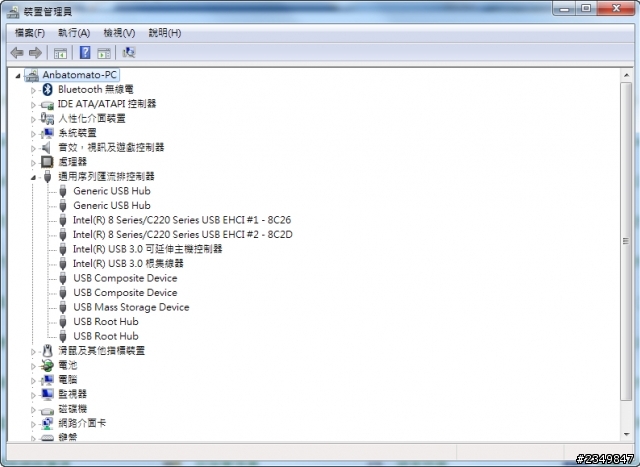Viewport: 640px width, 467px height.
Task: Select the first Generic USB Hub entry
Action: [x=112, y=191]
